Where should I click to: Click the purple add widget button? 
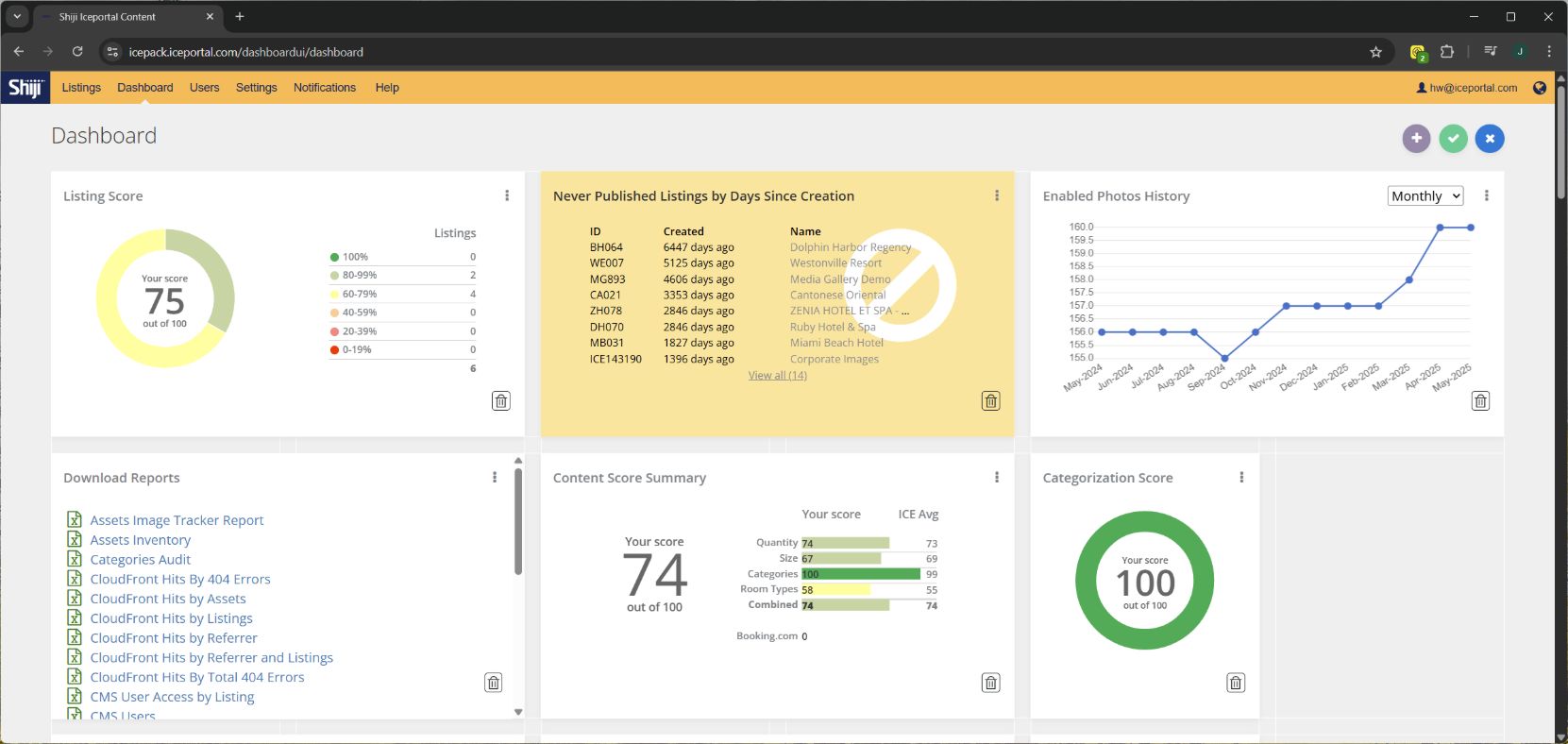1416,139
